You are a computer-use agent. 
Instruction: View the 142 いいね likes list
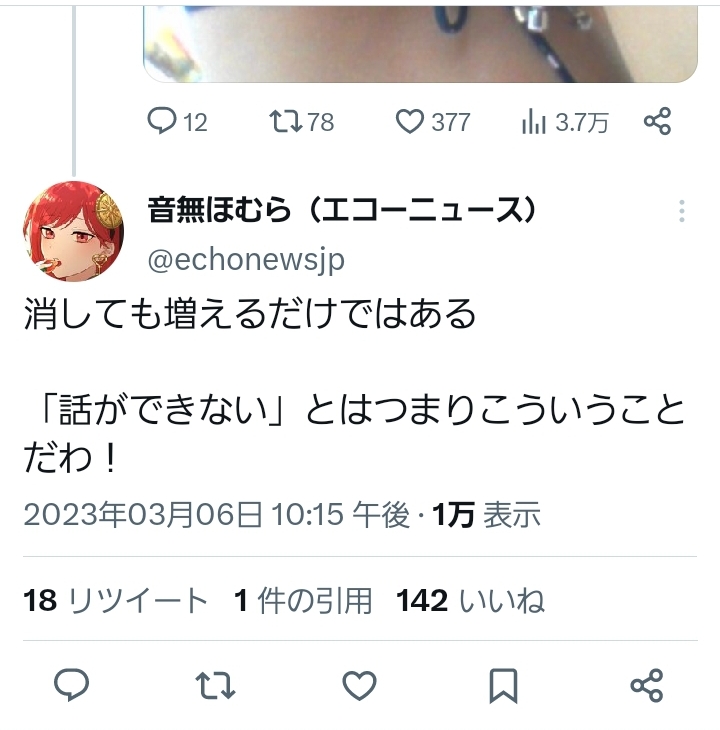coord(470,600)
